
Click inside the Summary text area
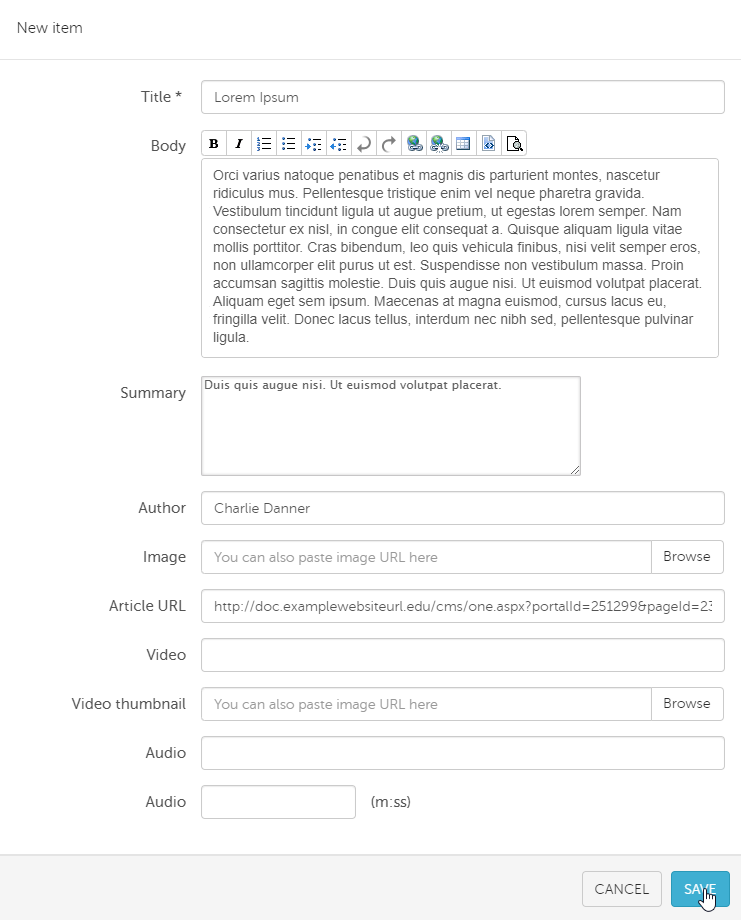391,426
